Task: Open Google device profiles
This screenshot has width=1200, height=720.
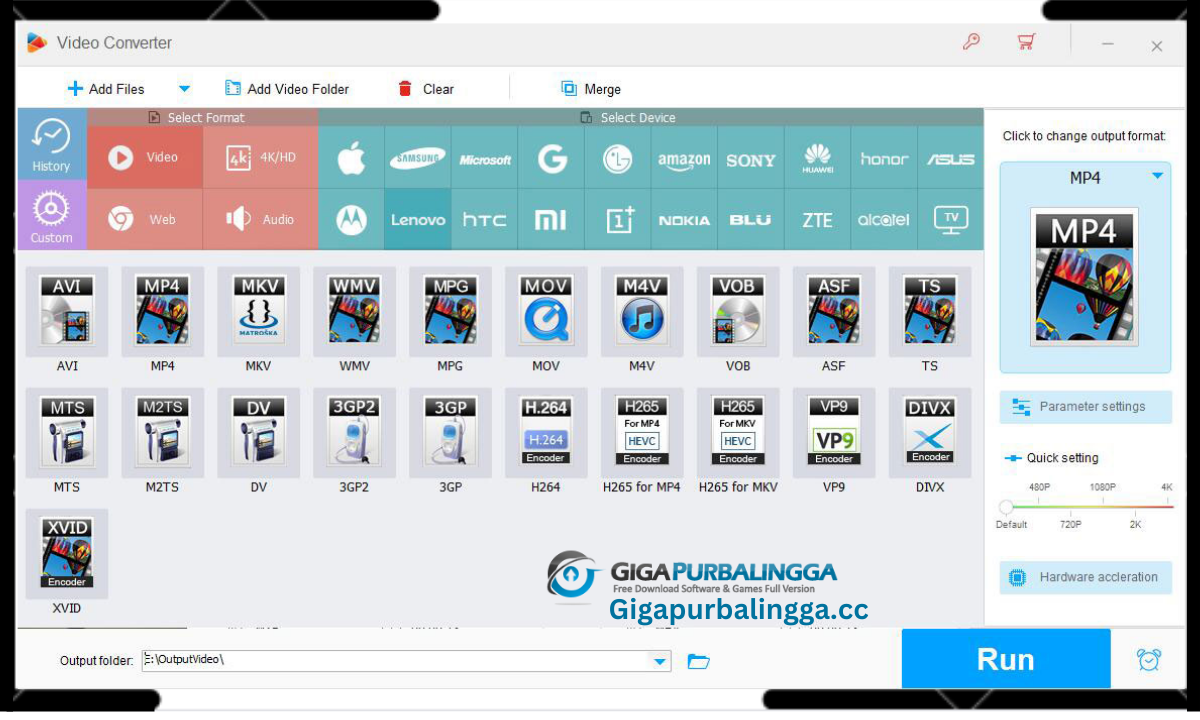Action: tap(551, 158)
